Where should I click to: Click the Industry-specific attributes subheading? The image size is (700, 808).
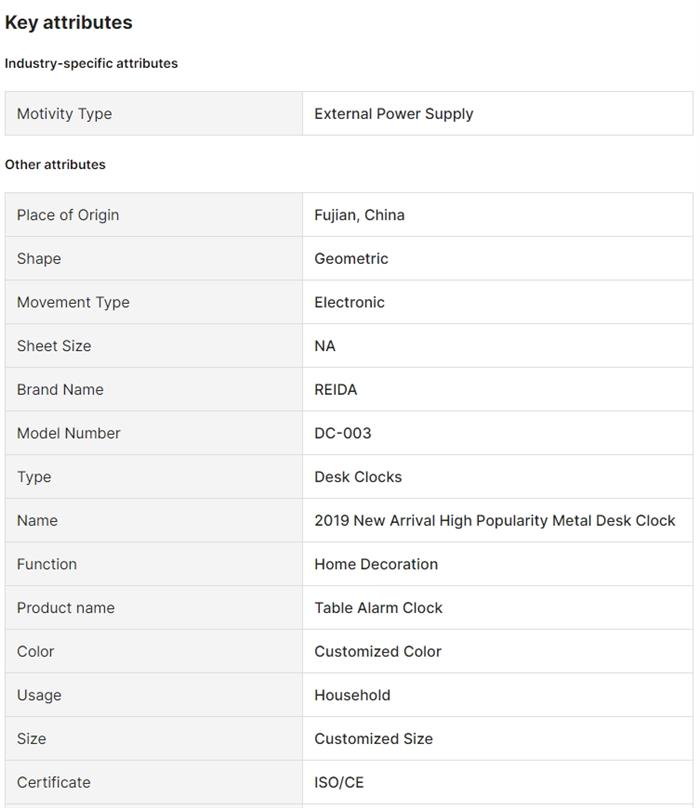[91, 63]
